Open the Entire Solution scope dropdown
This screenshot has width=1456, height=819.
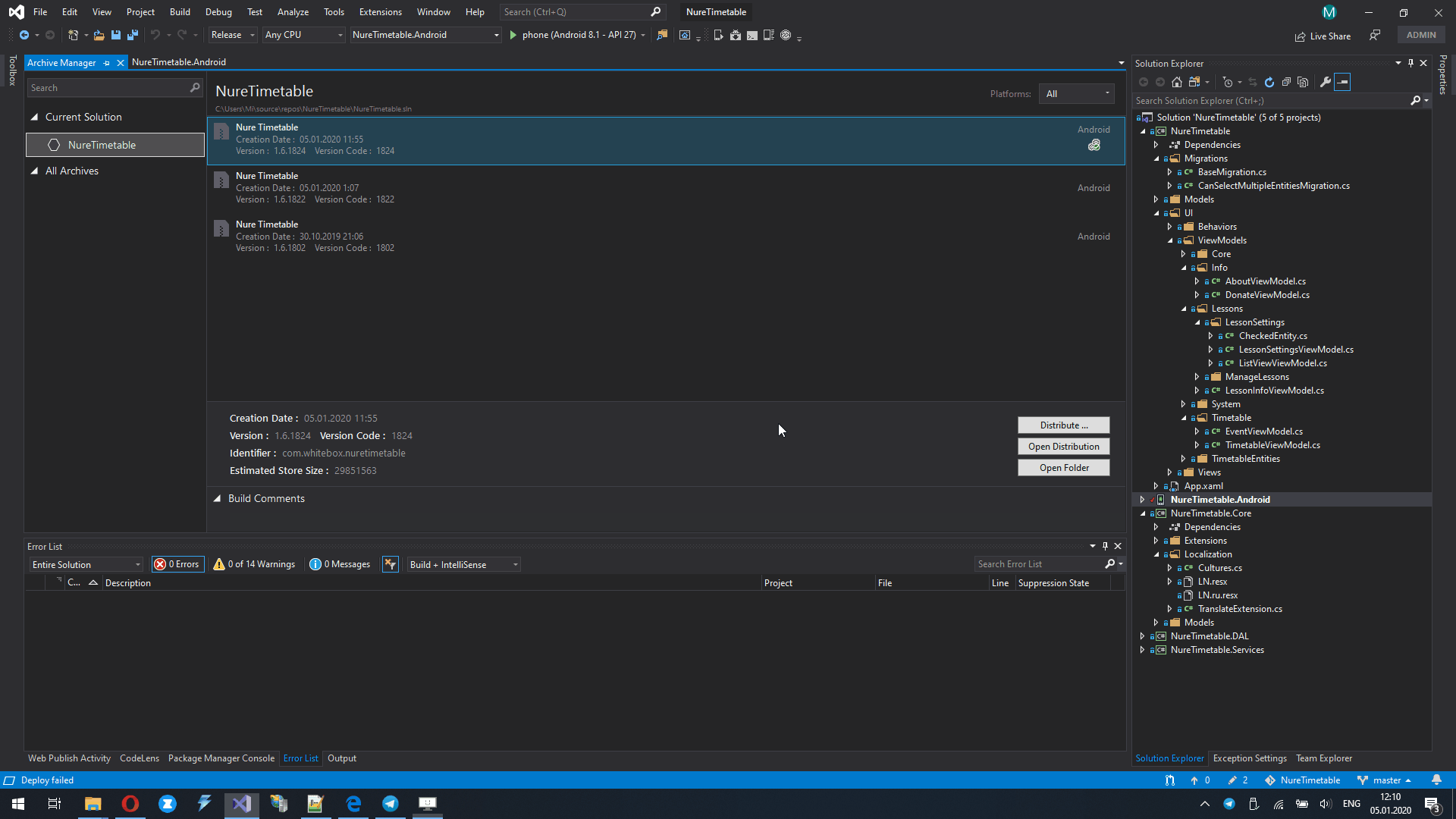[x=86, y=565]
